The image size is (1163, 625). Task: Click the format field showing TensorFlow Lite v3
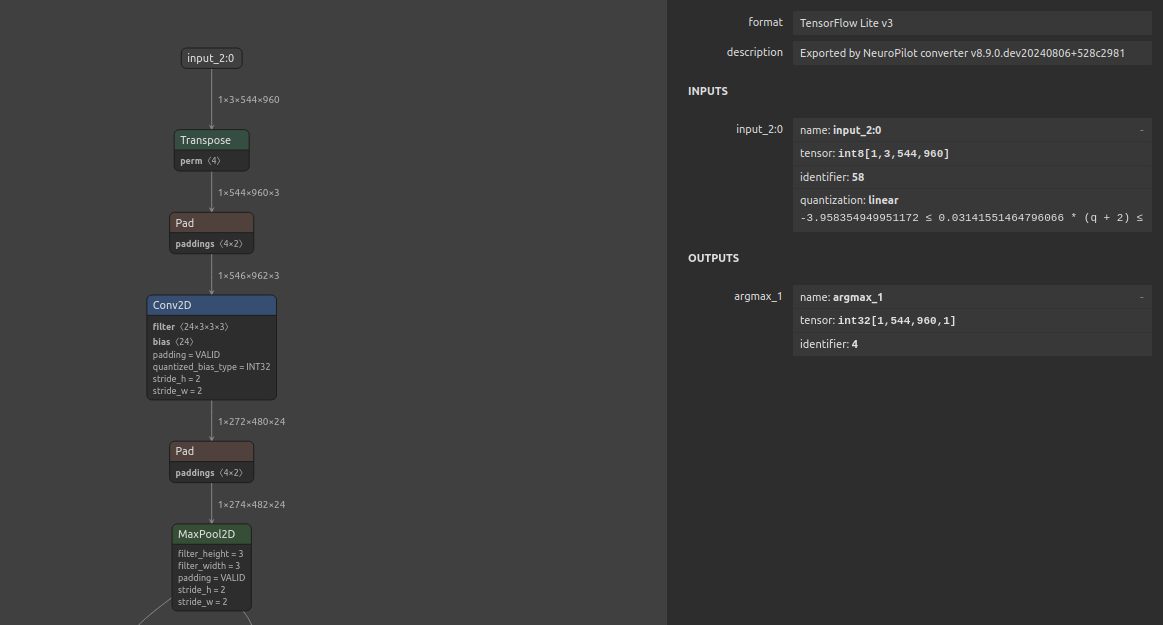[x=971, y=23]
